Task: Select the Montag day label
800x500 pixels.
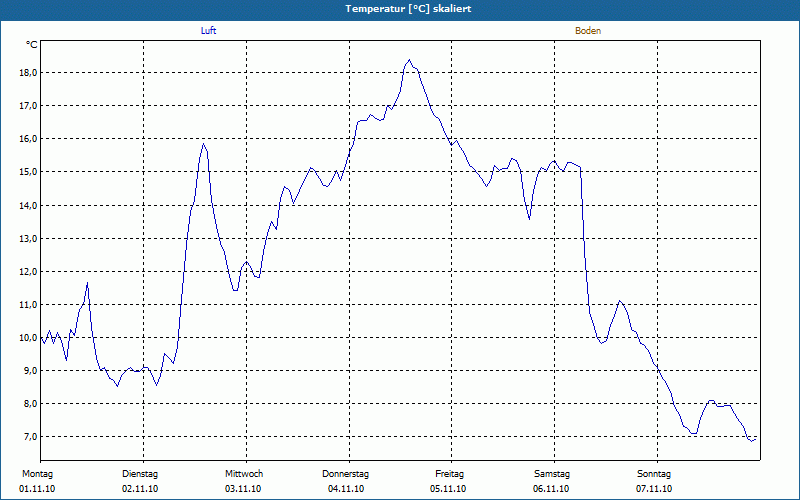Action: tap(37, 474)
